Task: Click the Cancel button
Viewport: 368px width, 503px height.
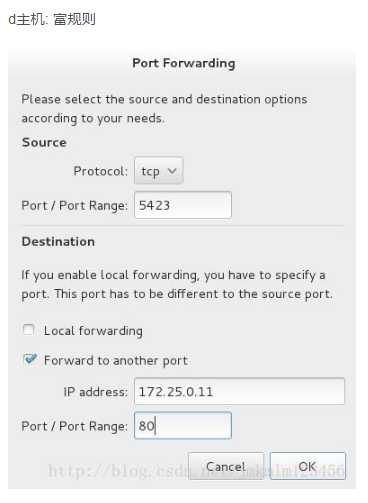Action: click(x=226, y=466)
